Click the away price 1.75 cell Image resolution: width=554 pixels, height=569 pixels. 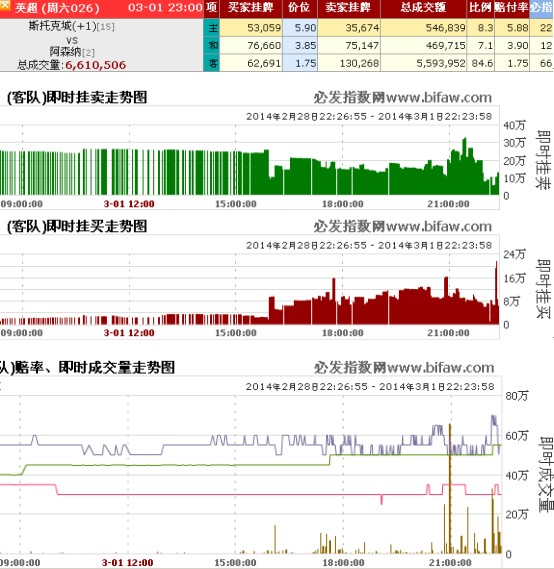click(x=300, y=63)
